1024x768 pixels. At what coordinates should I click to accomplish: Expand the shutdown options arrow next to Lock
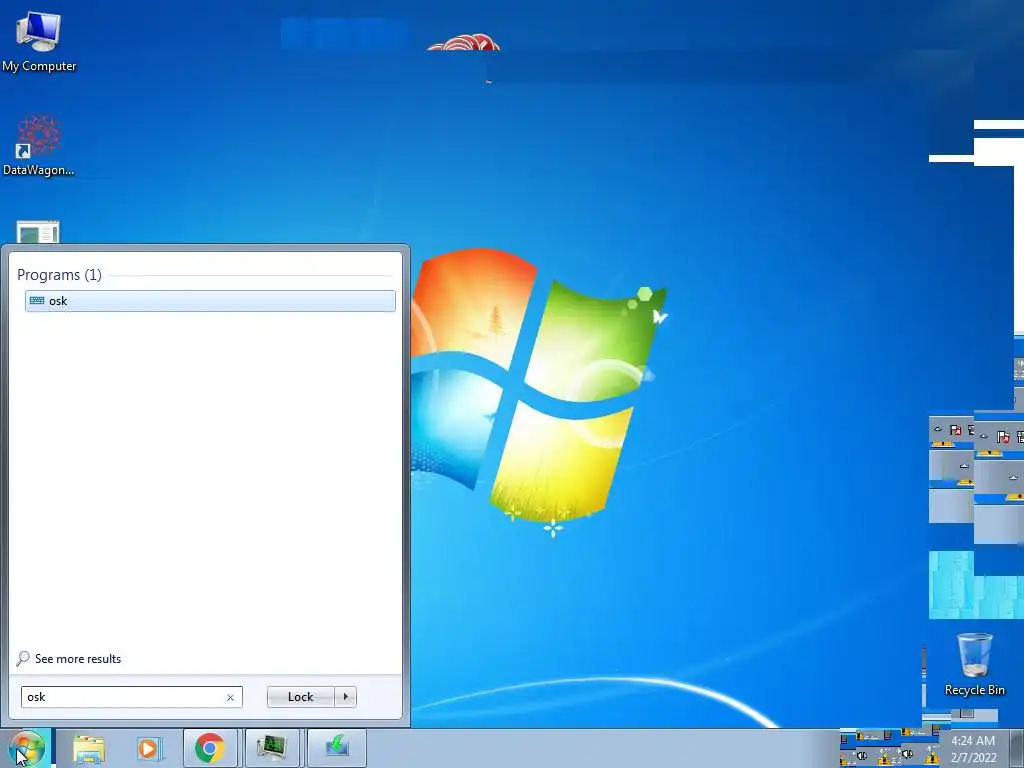pyautogui.click(x=345, y=697)
